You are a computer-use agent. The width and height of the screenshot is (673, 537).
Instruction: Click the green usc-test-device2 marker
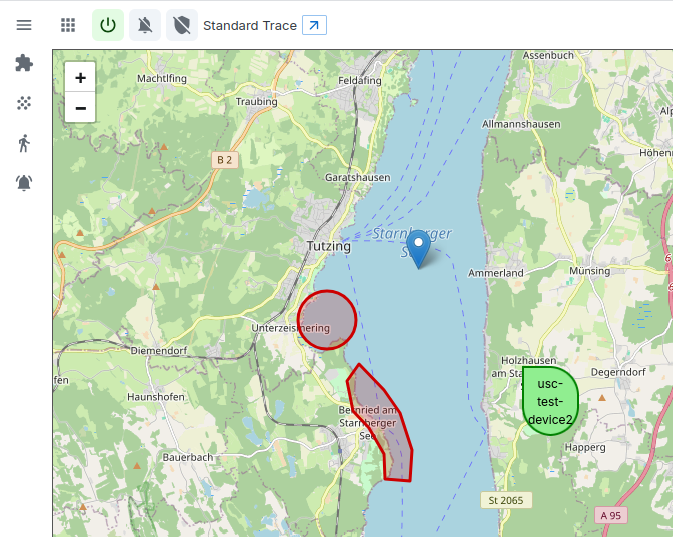[550, 401]
